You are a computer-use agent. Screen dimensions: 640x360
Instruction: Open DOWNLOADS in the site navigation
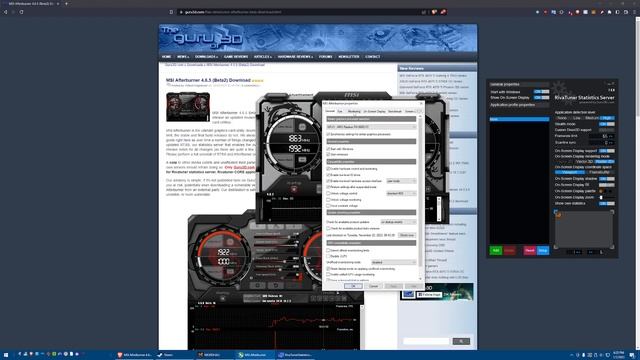pyautogui.click(x=206, y=57)
